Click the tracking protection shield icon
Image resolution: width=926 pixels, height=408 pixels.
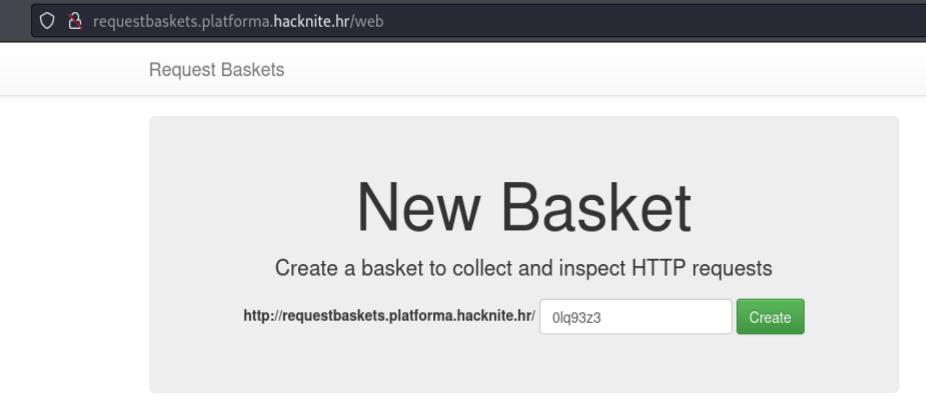coord(48,23)
